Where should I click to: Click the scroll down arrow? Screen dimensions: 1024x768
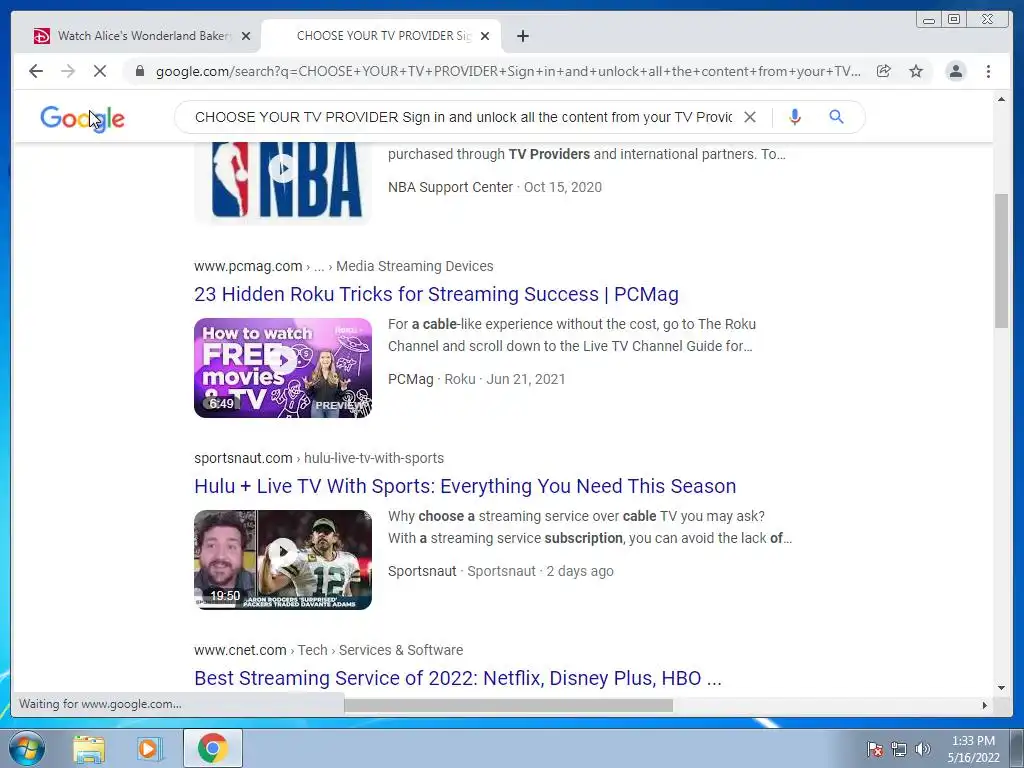pos(1001,688)
